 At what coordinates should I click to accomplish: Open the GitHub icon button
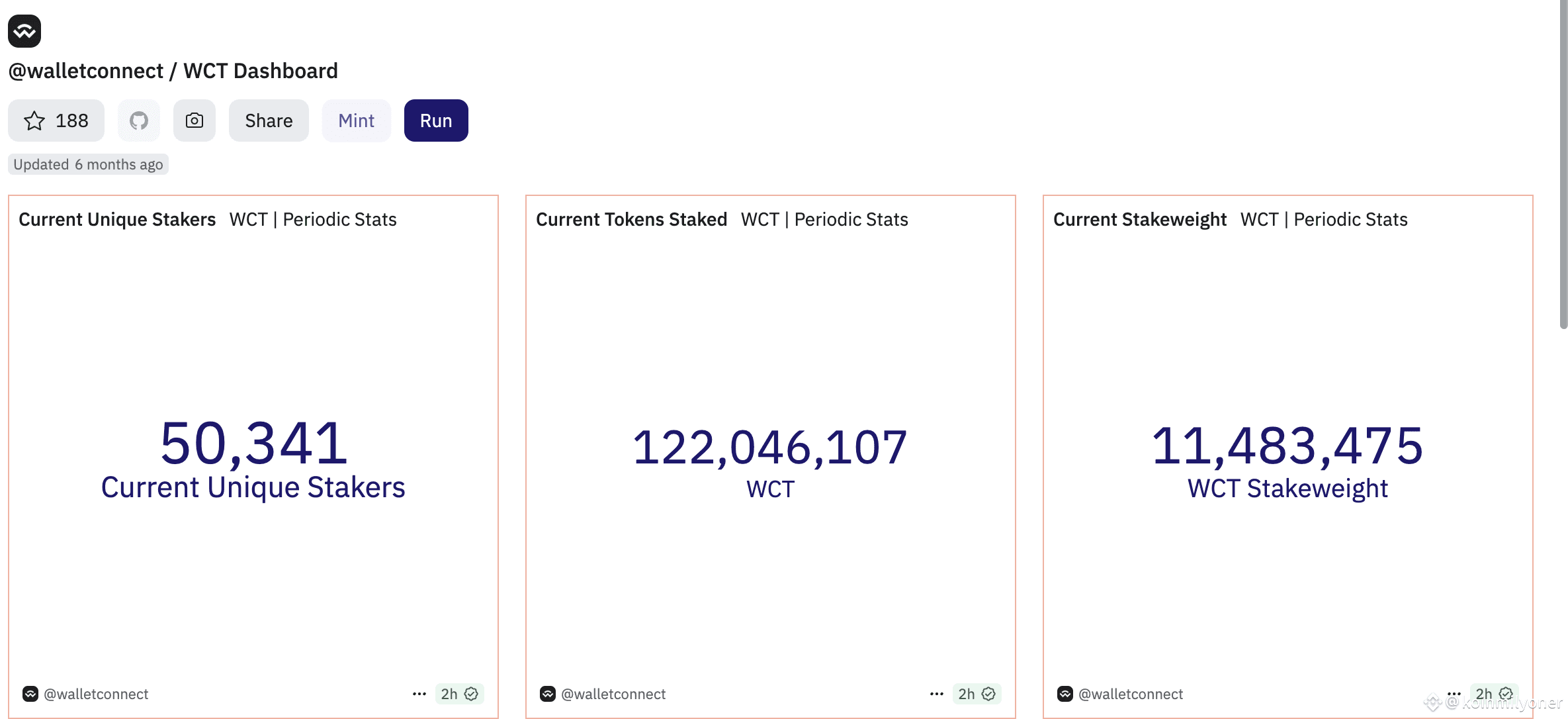(139, 120)
